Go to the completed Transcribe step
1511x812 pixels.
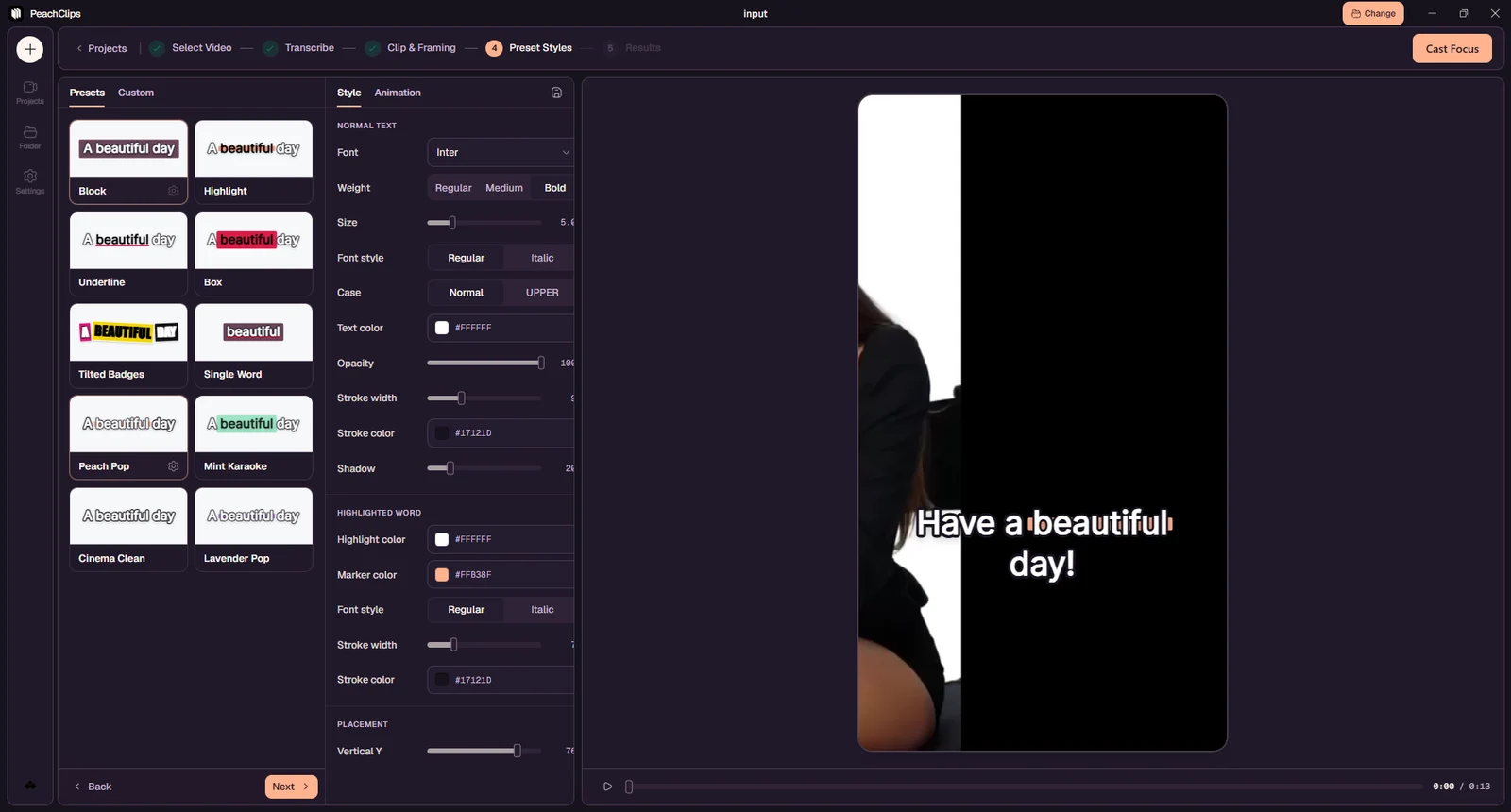(x=298, y=48)
